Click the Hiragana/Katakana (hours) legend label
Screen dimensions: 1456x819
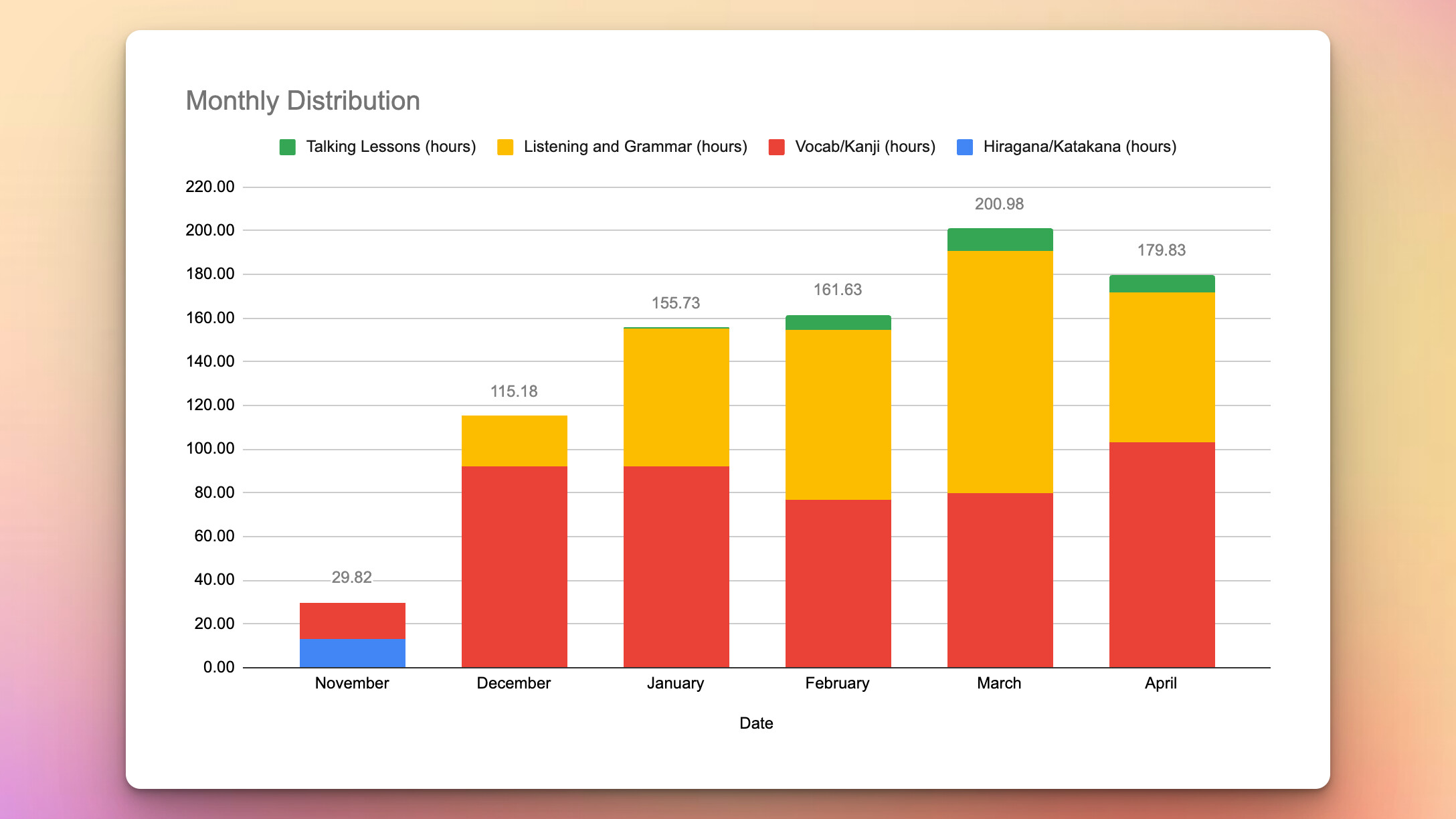[1079, 147]
